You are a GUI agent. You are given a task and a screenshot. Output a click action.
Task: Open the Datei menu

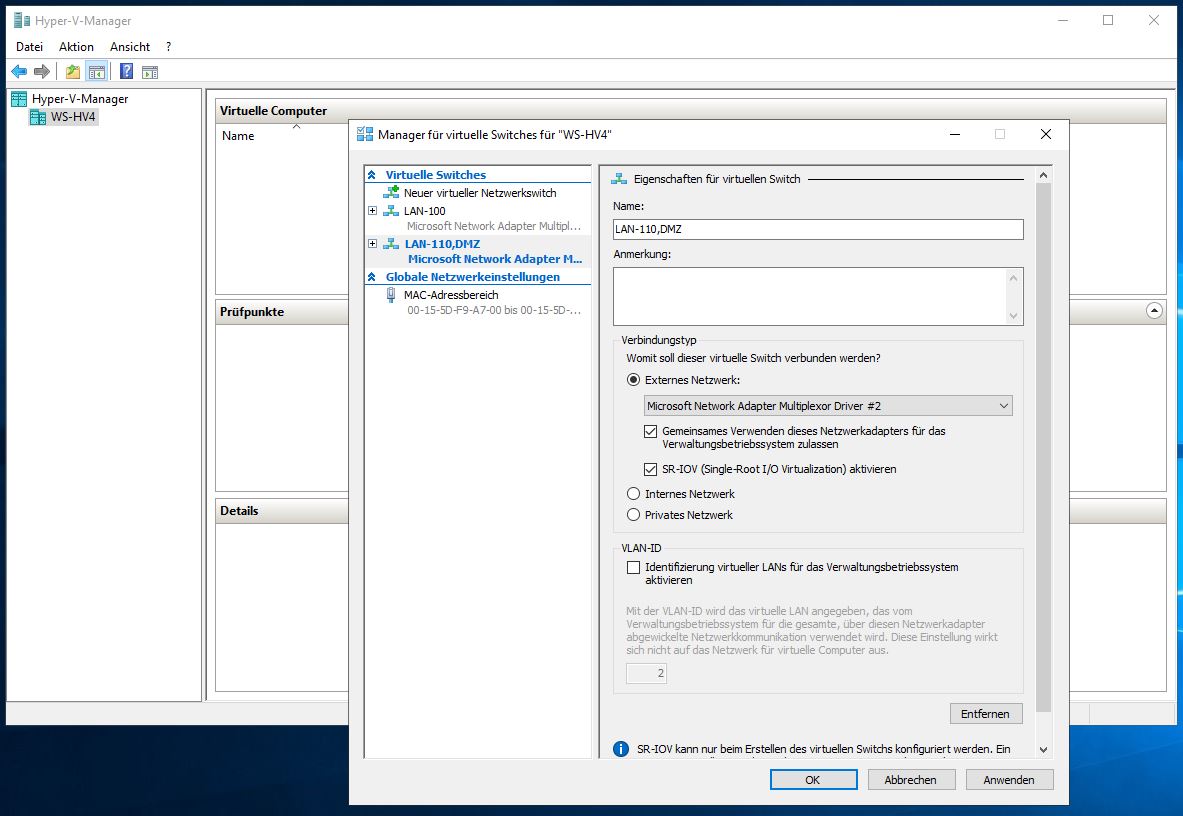coord(29,47)
